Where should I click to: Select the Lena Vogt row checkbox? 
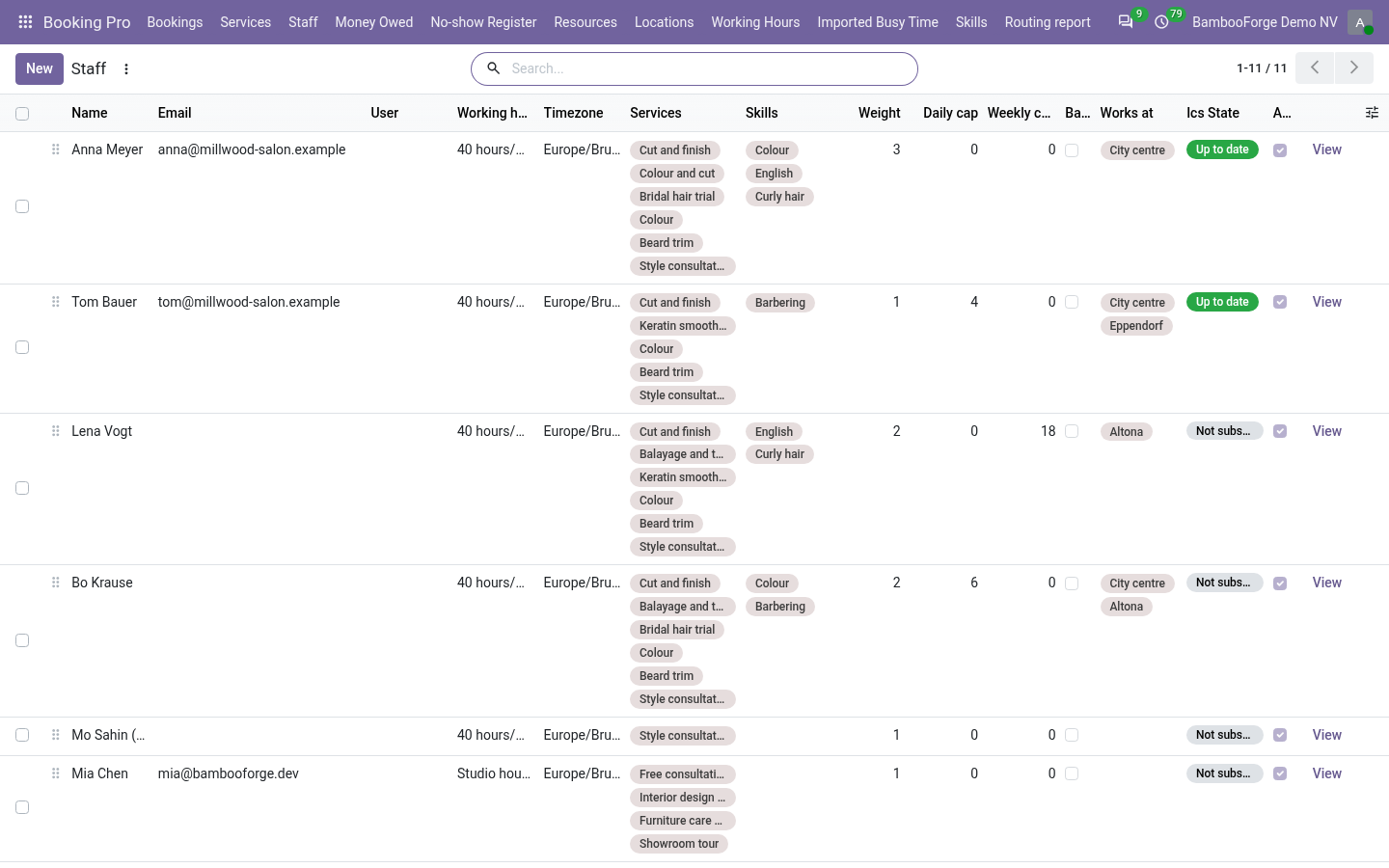click(22, 488)
